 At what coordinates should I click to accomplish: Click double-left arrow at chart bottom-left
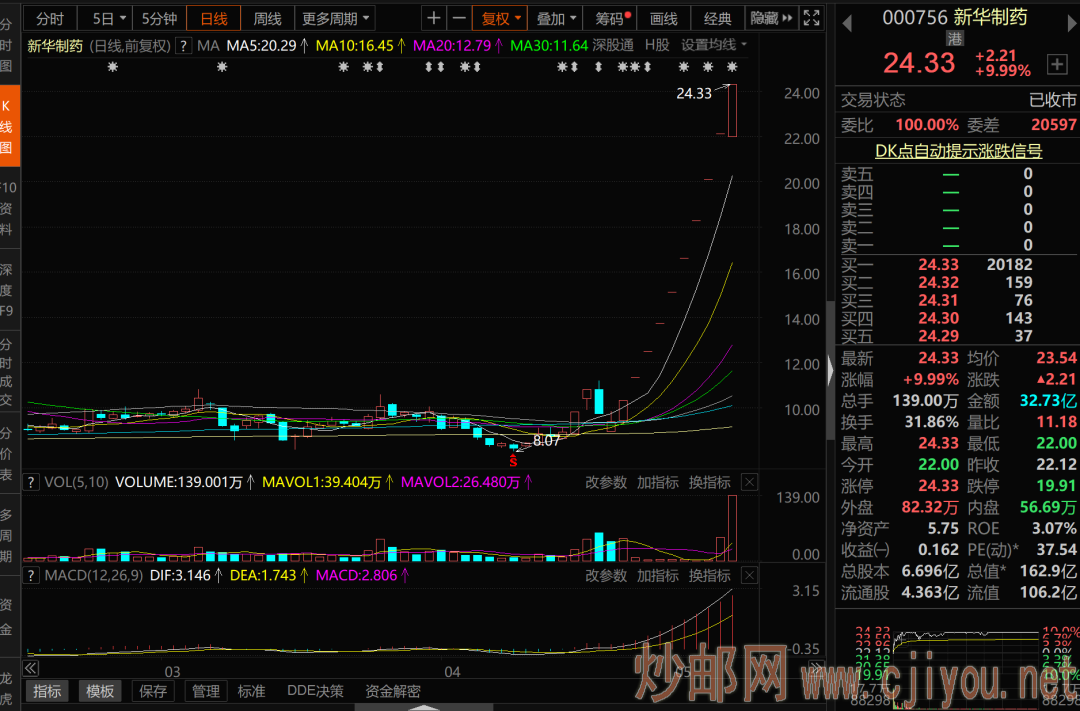tap(30, 668)
